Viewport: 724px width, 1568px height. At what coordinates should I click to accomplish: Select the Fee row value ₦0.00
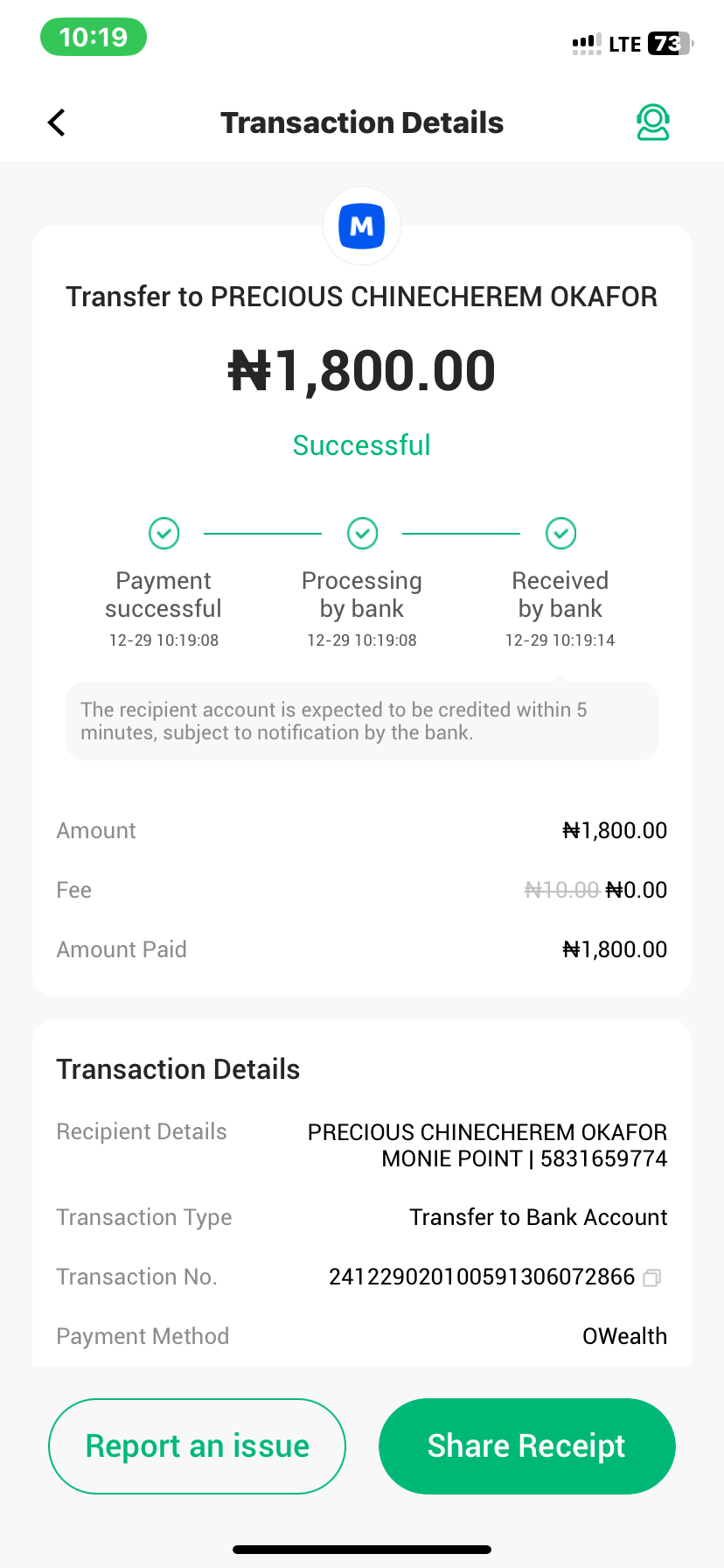point(637,890)
